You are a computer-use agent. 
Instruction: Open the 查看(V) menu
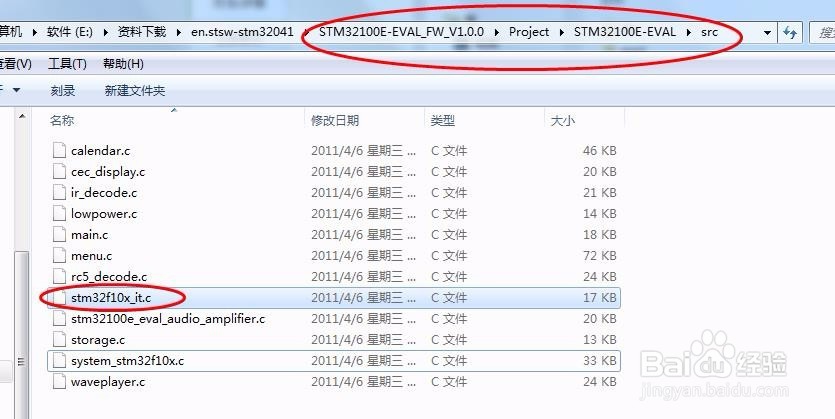click(x=15, y=64)
